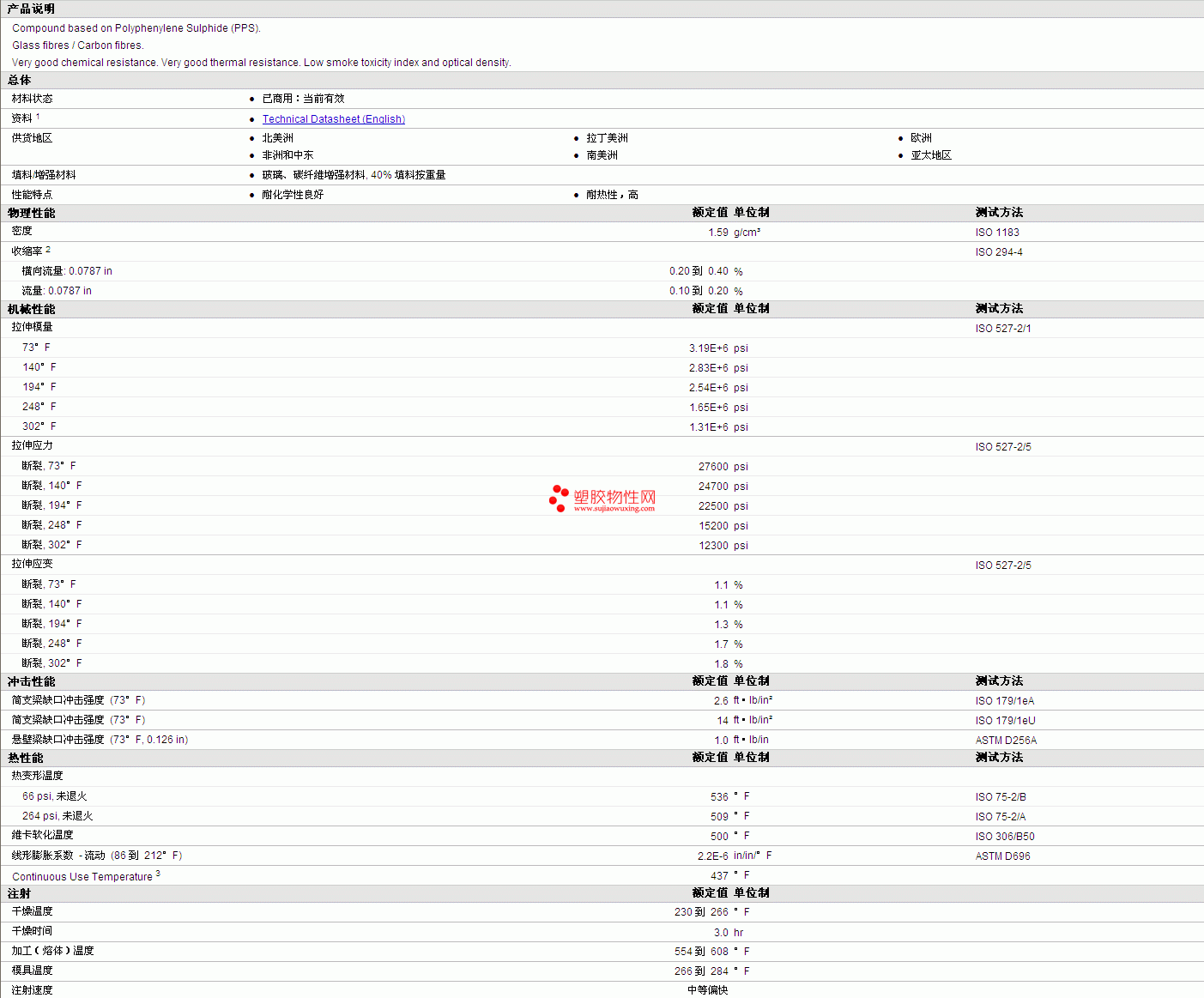The width and height of the screenshot is (1204, 998).
Task: Click footnote 1 beside 资料
Action: [x=38, y=116]
